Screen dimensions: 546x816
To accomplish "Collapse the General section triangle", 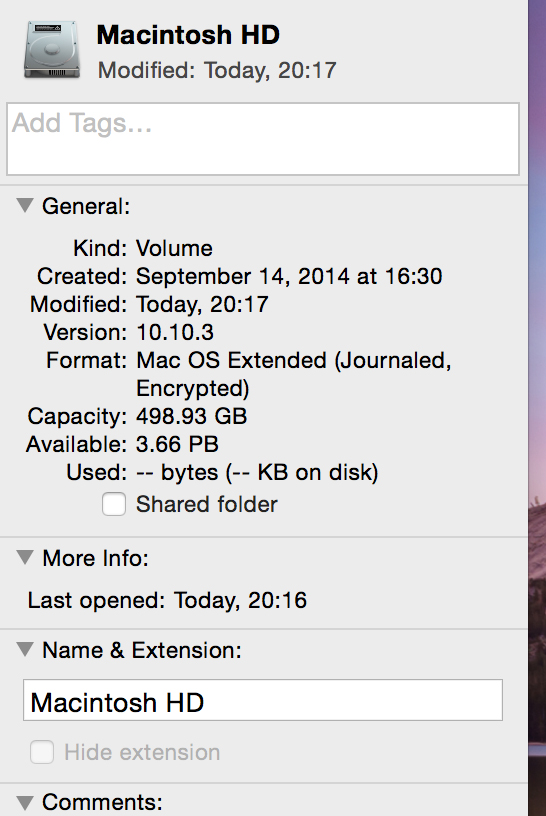I will pos(25,206).
